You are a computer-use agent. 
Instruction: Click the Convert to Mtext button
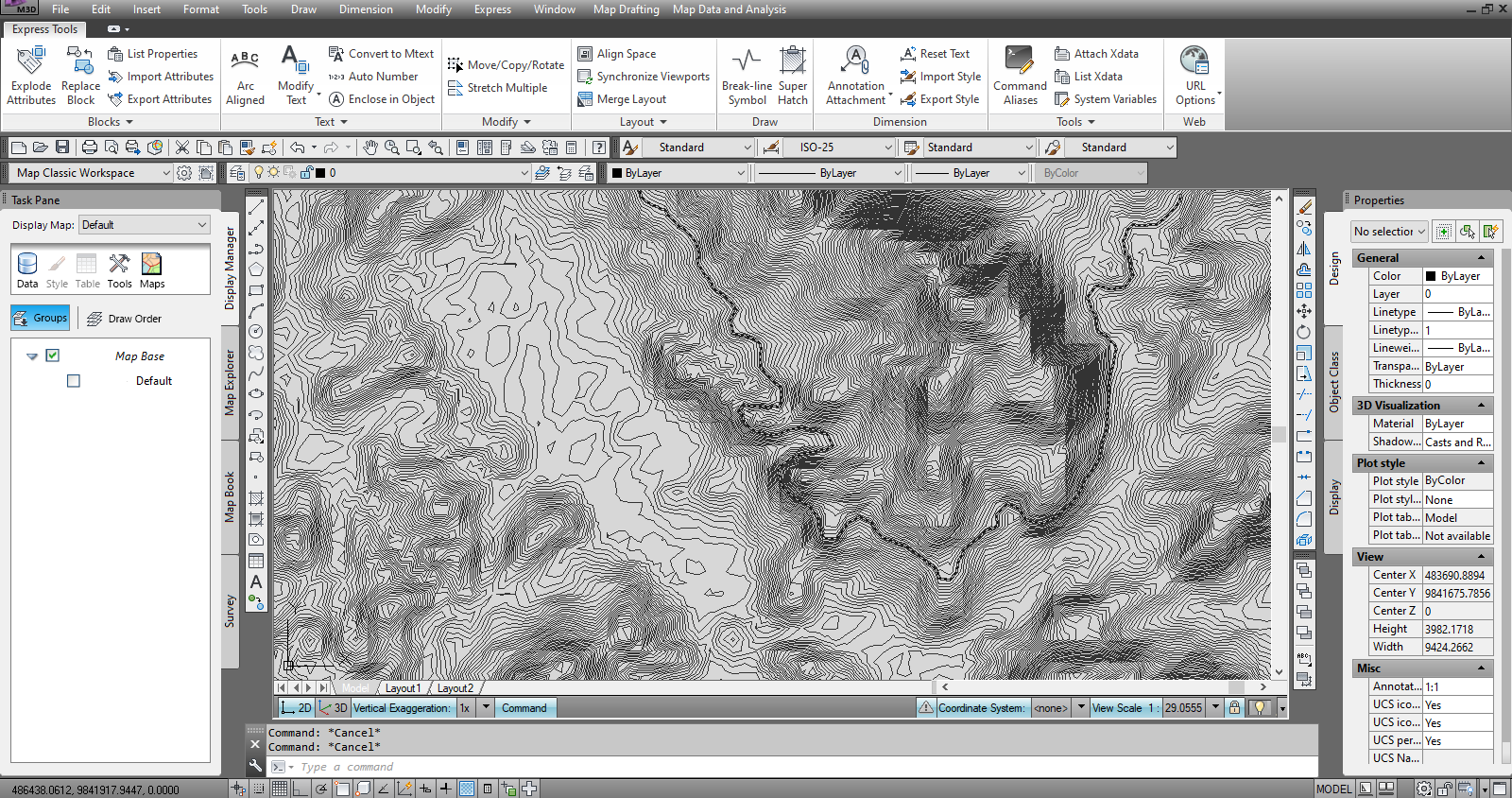381,54
